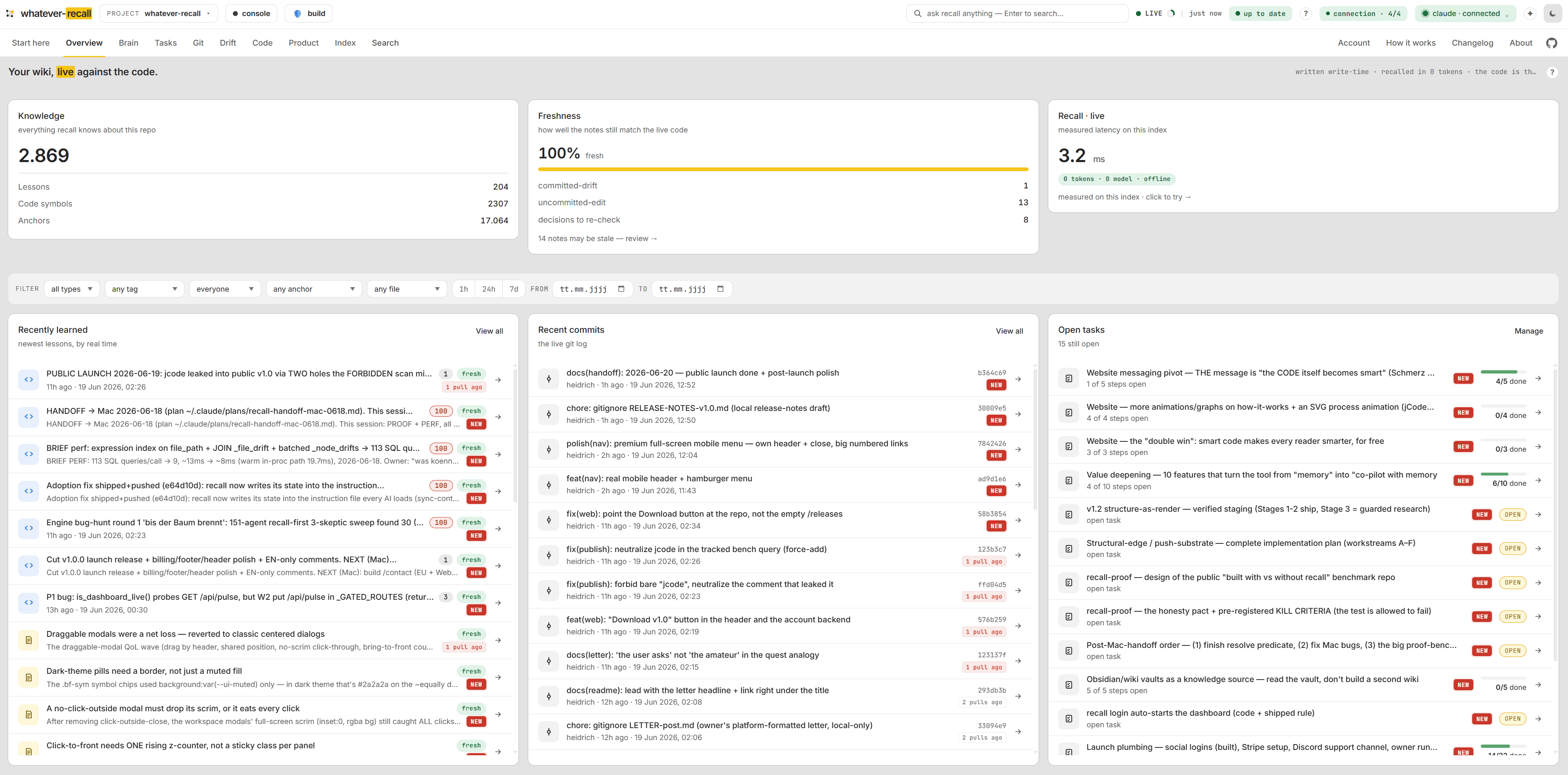Screen dimensions: 1568x775
Task: Click the 6/10 done progress bar
Action: click(1503, 473)
